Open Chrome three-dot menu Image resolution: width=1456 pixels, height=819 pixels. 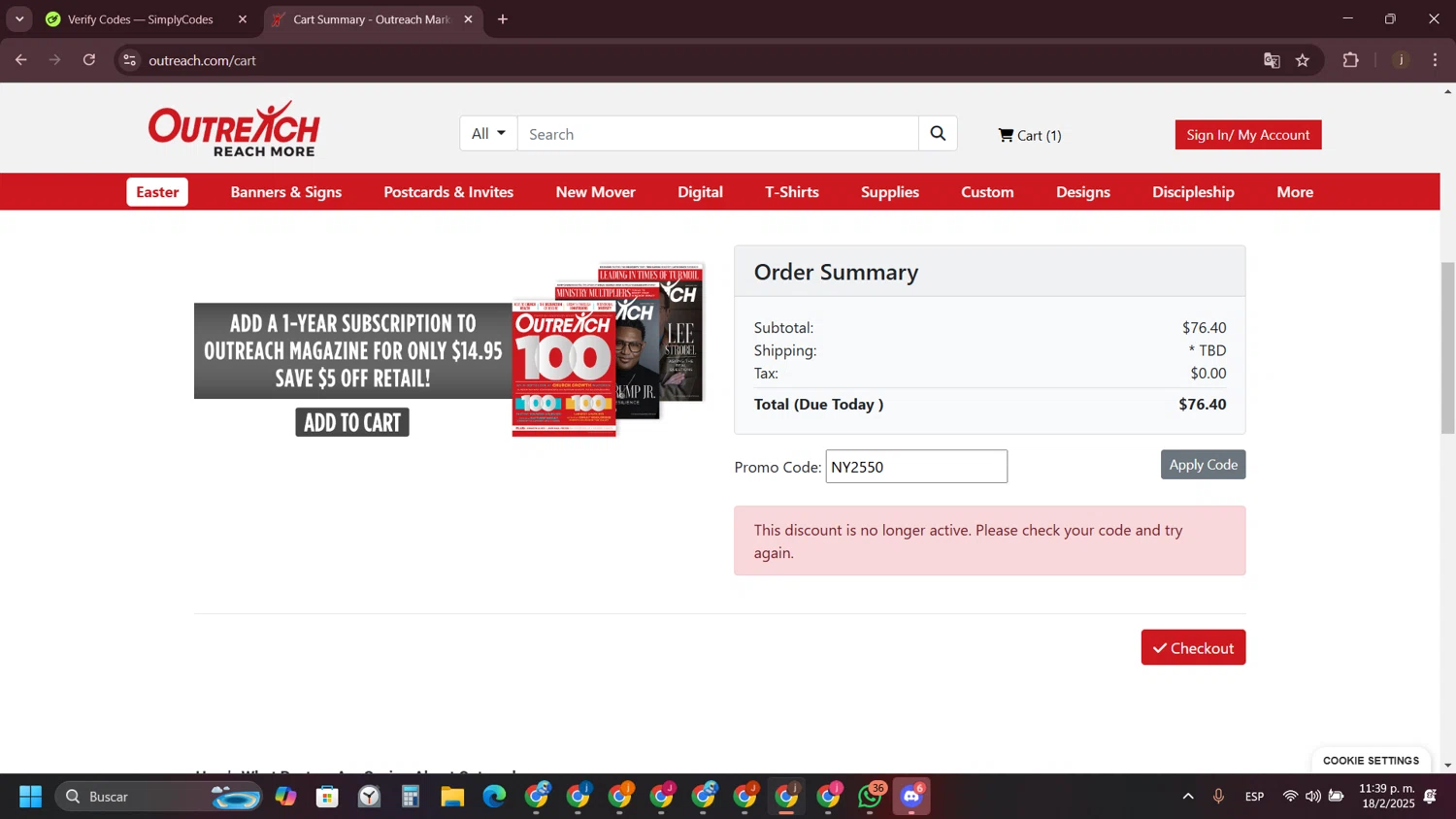coord(1435,60)
